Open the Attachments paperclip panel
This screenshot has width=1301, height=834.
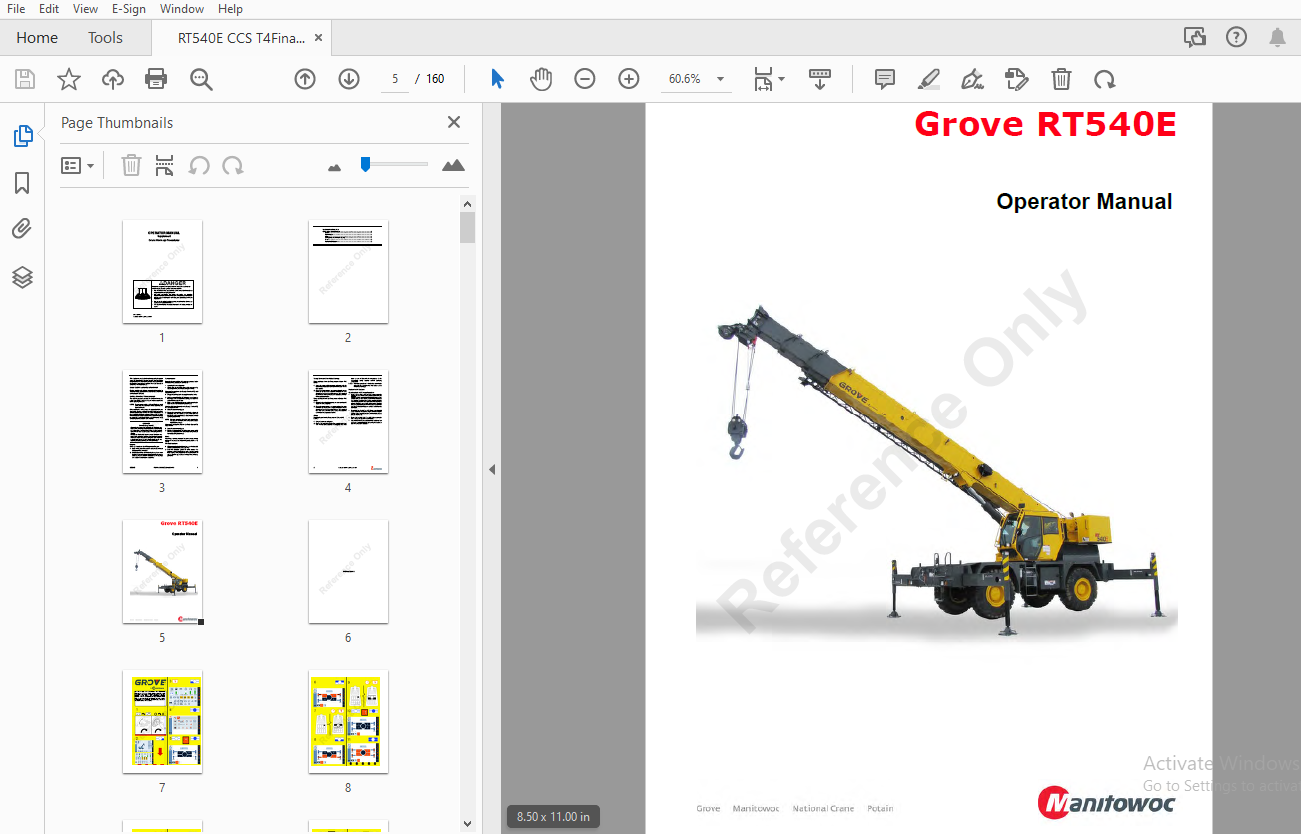[x=23, y=229]
